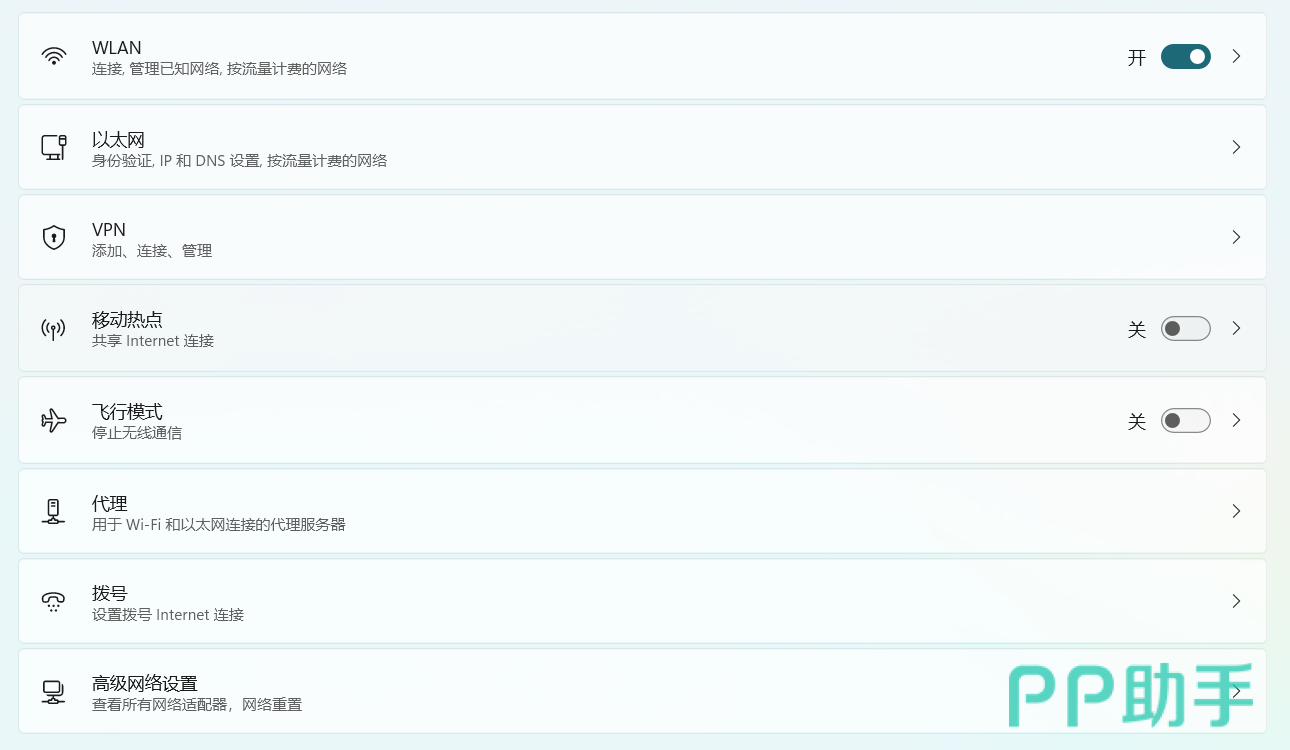Open 以太网 details with the chevron arrow
The height and width of the screenshot is (750, 1290).
click(x=1237, y=147)
